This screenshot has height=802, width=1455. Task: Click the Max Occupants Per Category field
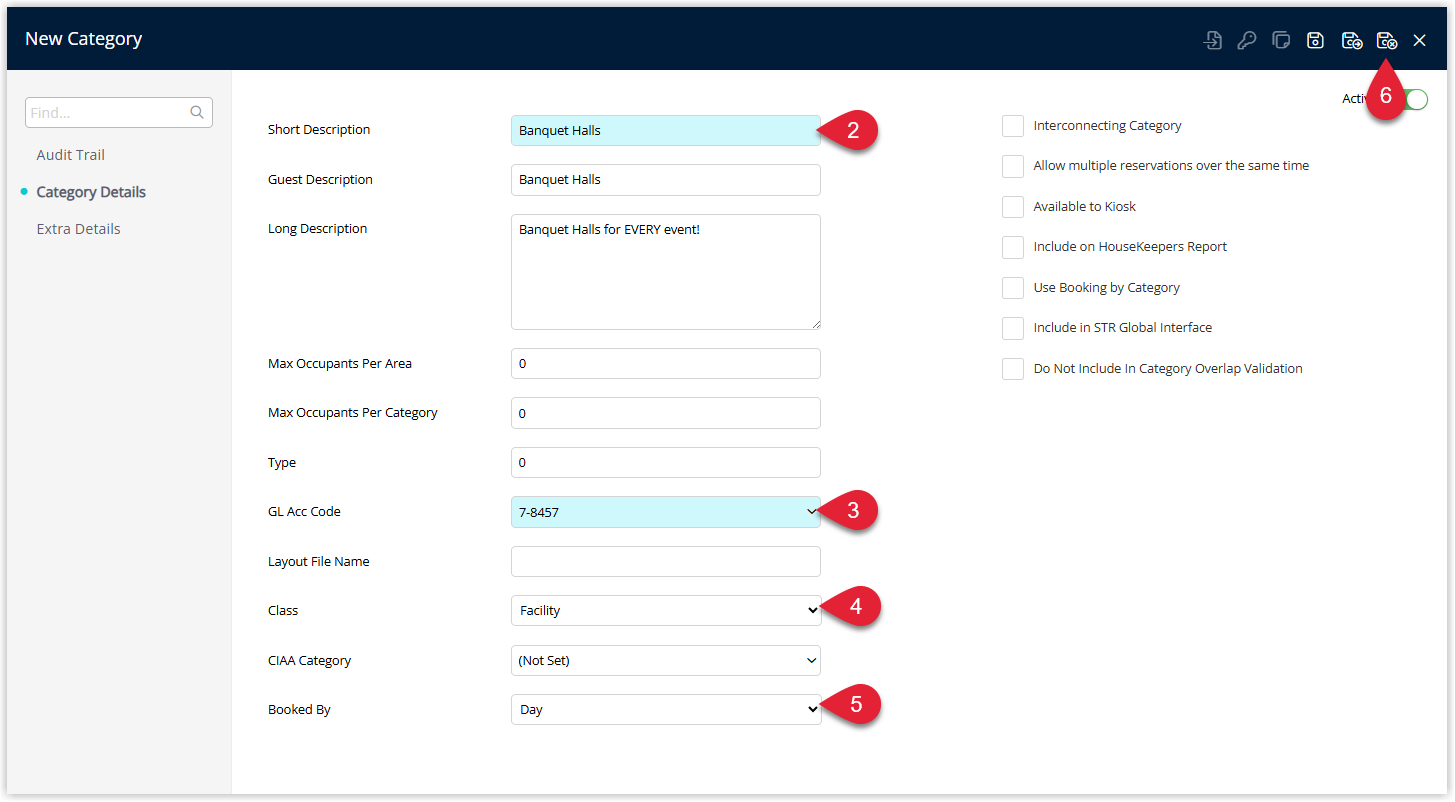pyautogui.click(x=666, y=413)
